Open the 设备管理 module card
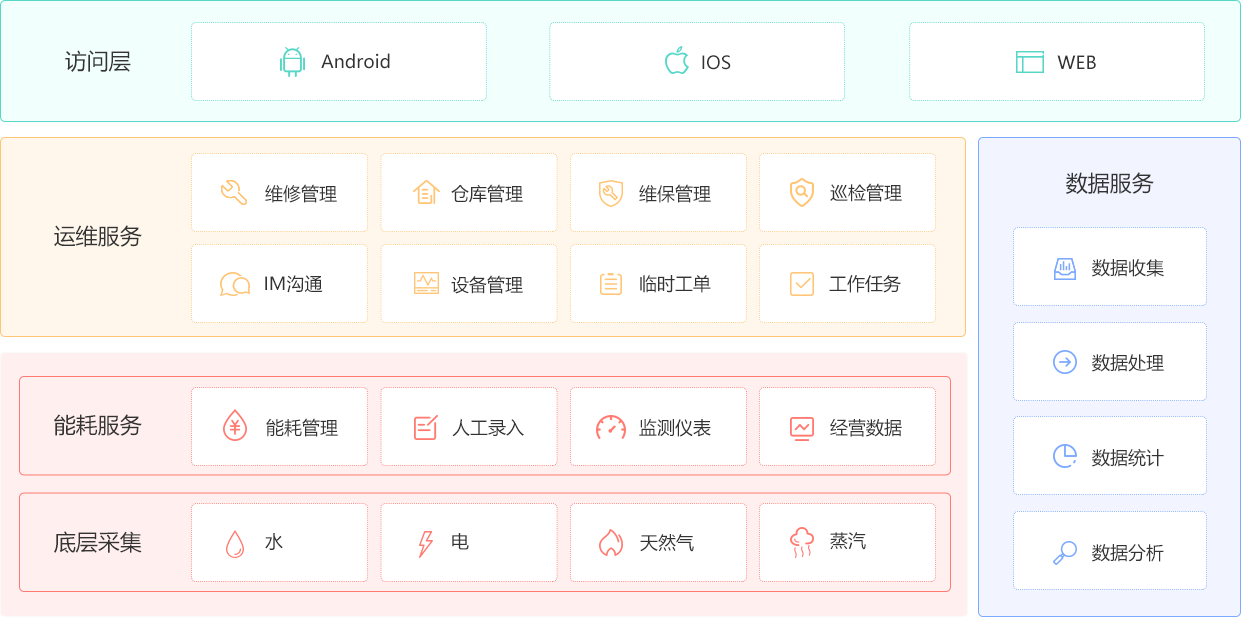The image size is (1241, 617). (x=468, y=284)
